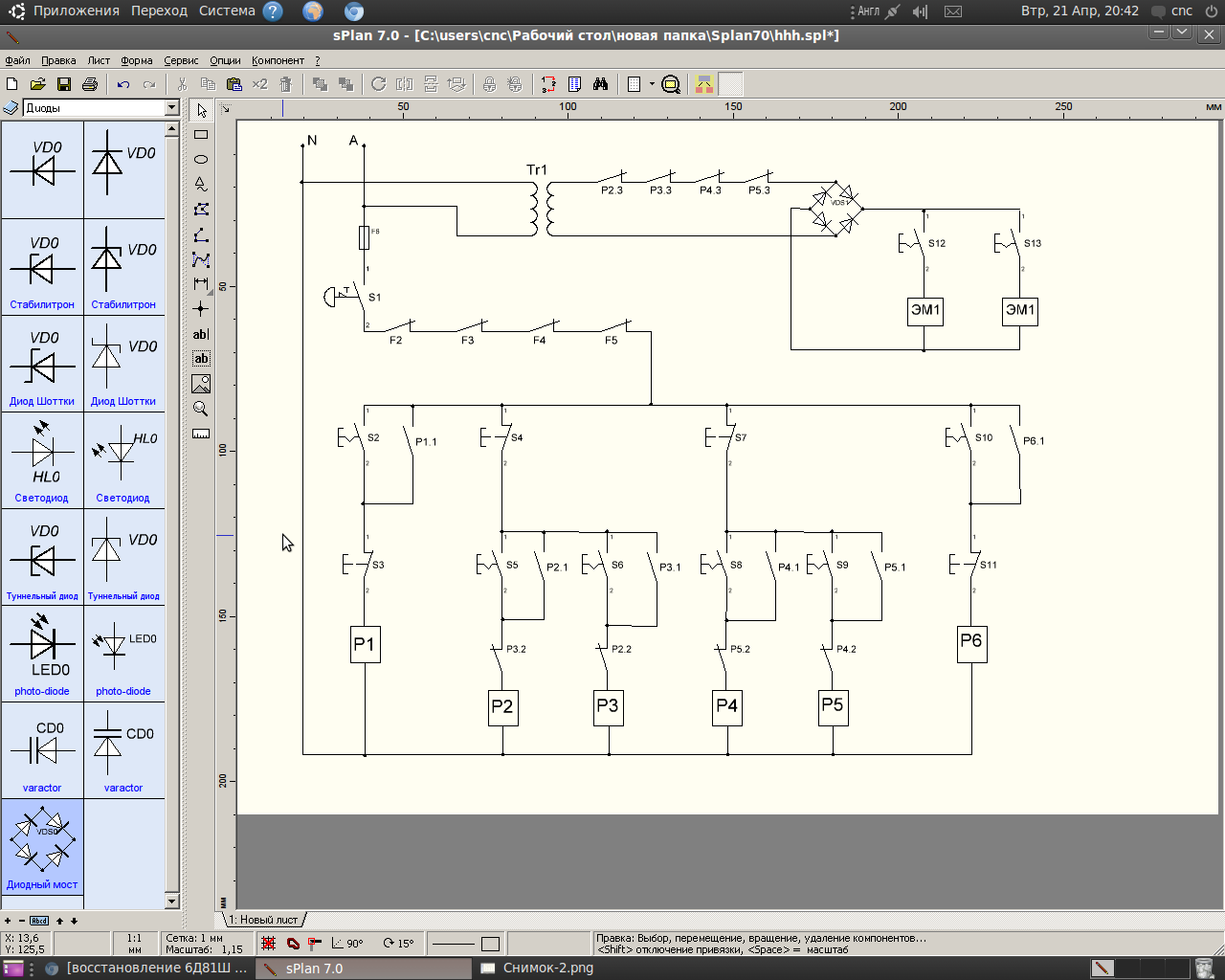The width and height of the screenshot is (1225, 980).
Task: Open the Приложения system menu
Action: point(76,11)
